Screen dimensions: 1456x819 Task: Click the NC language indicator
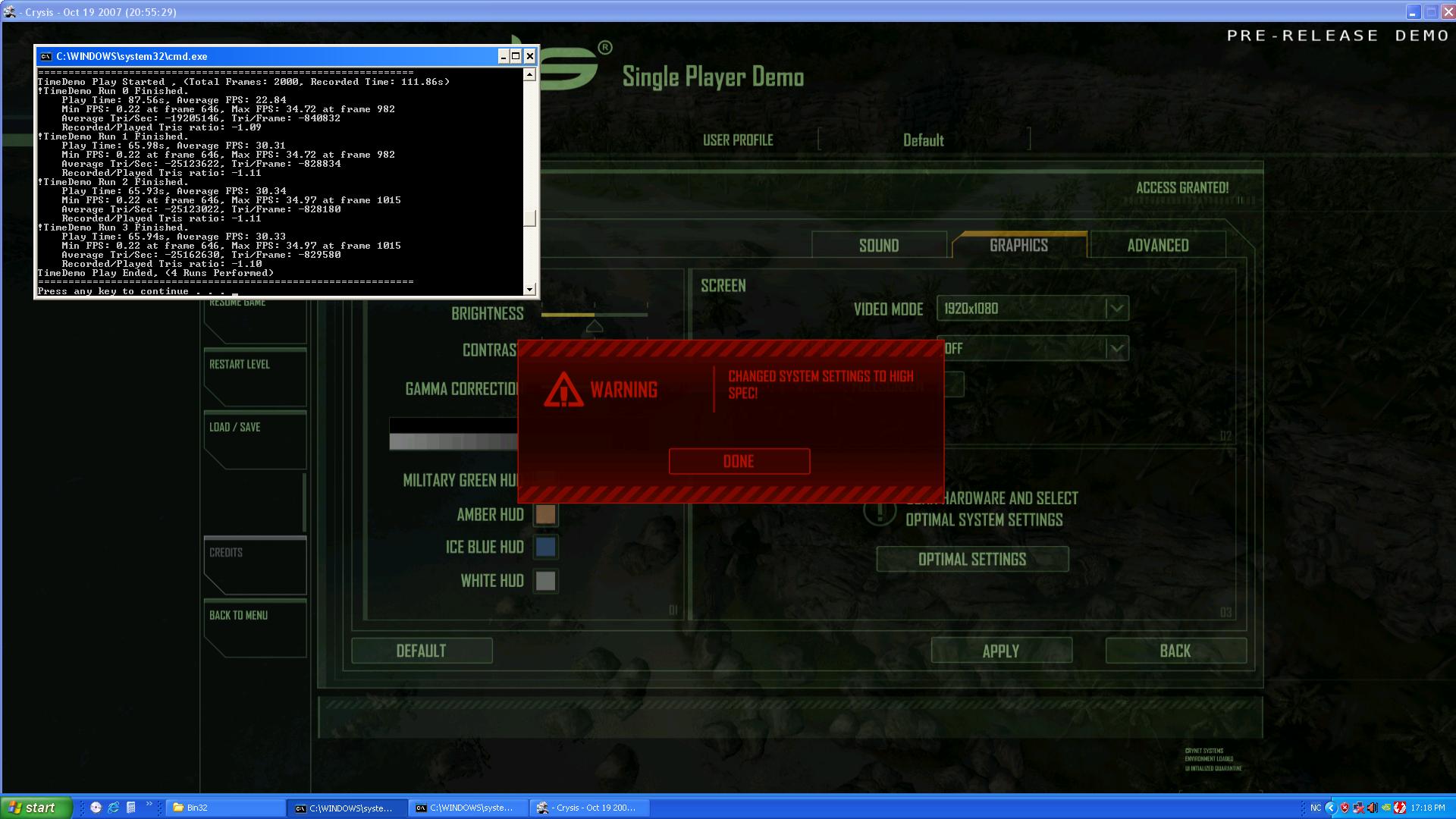(1316, 808)
